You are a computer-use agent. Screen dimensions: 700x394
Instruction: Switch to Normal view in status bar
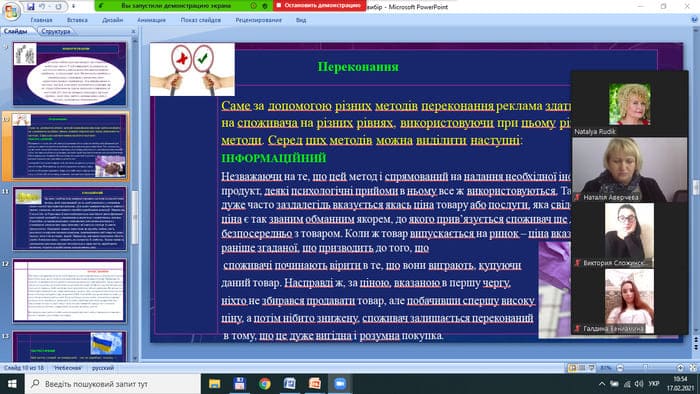pos(572,368)
